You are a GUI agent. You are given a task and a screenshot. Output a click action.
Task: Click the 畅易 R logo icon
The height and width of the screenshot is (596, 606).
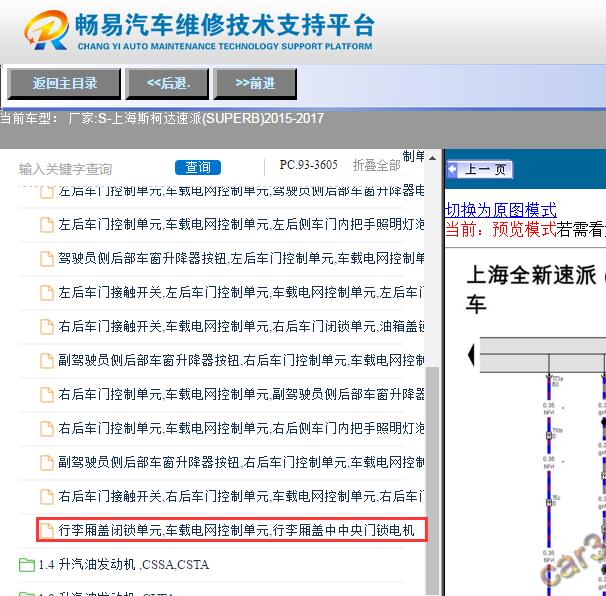(46, 30)
